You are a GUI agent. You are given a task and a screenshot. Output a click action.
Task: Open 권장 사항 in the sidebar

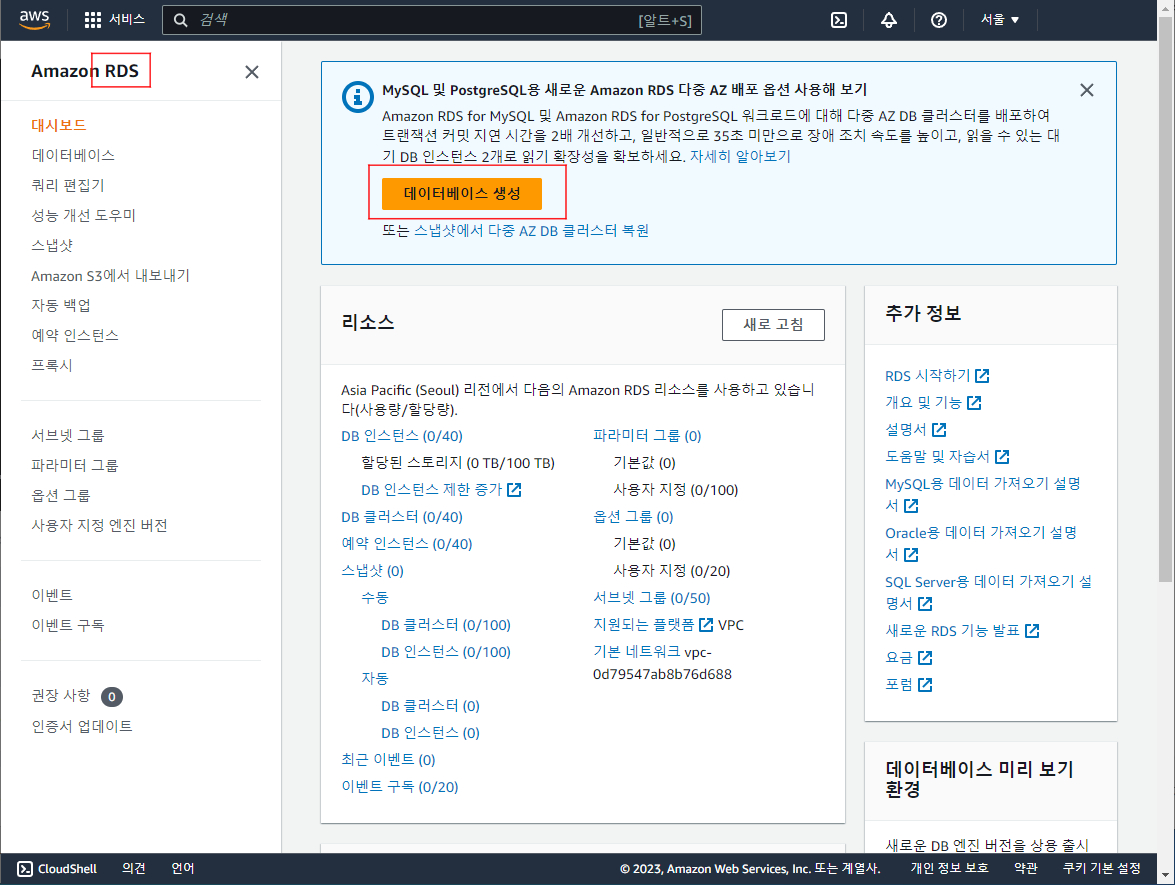point(61,695)
